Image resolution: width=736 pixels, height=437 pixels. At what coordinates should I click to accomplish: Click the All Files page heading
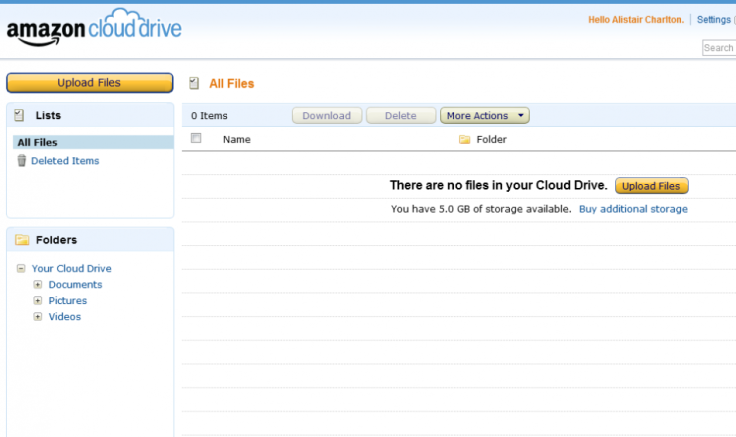(231, 84)
